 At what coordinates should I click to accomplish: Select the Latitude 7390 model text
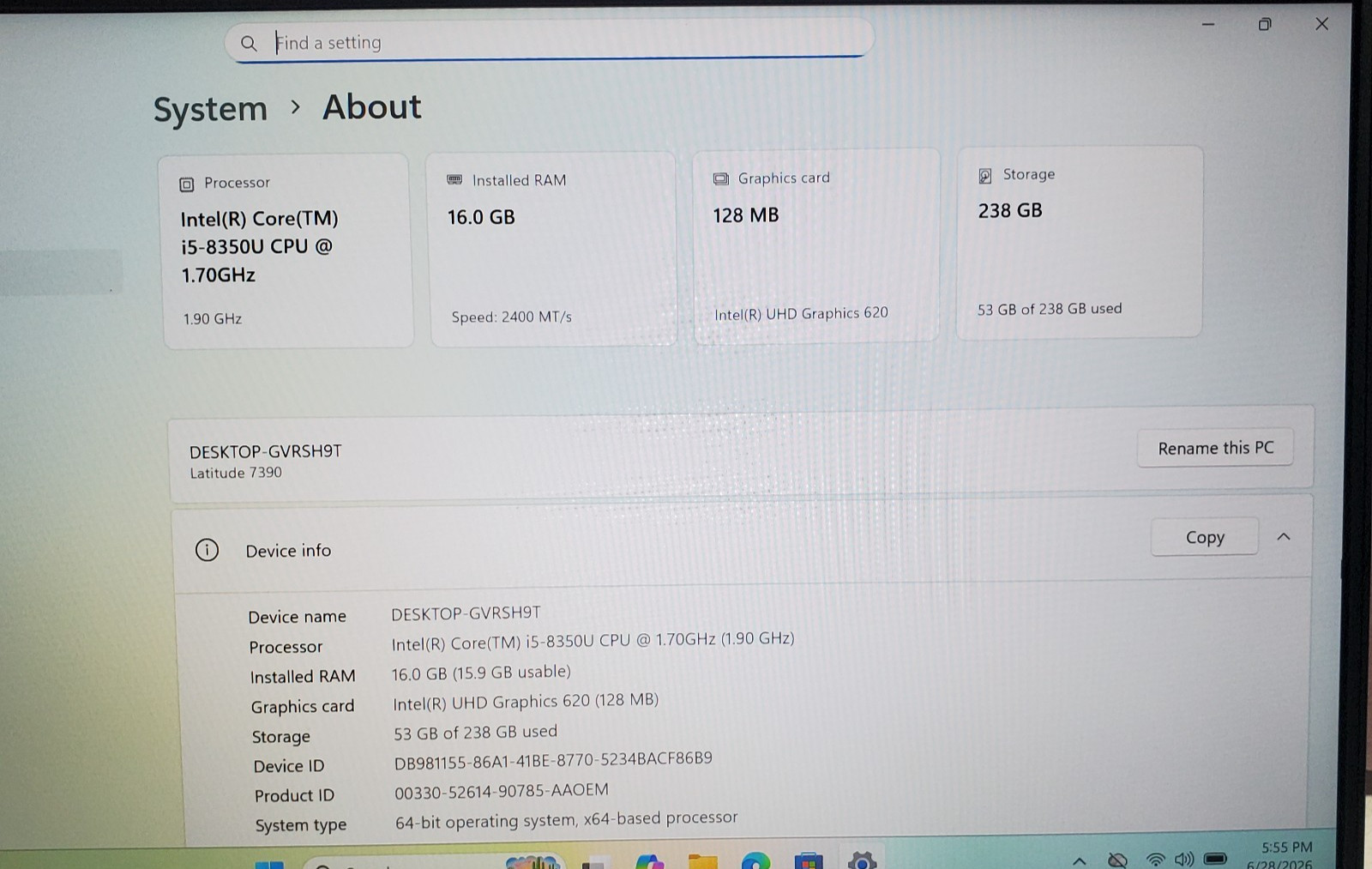[x=236, y=473]
